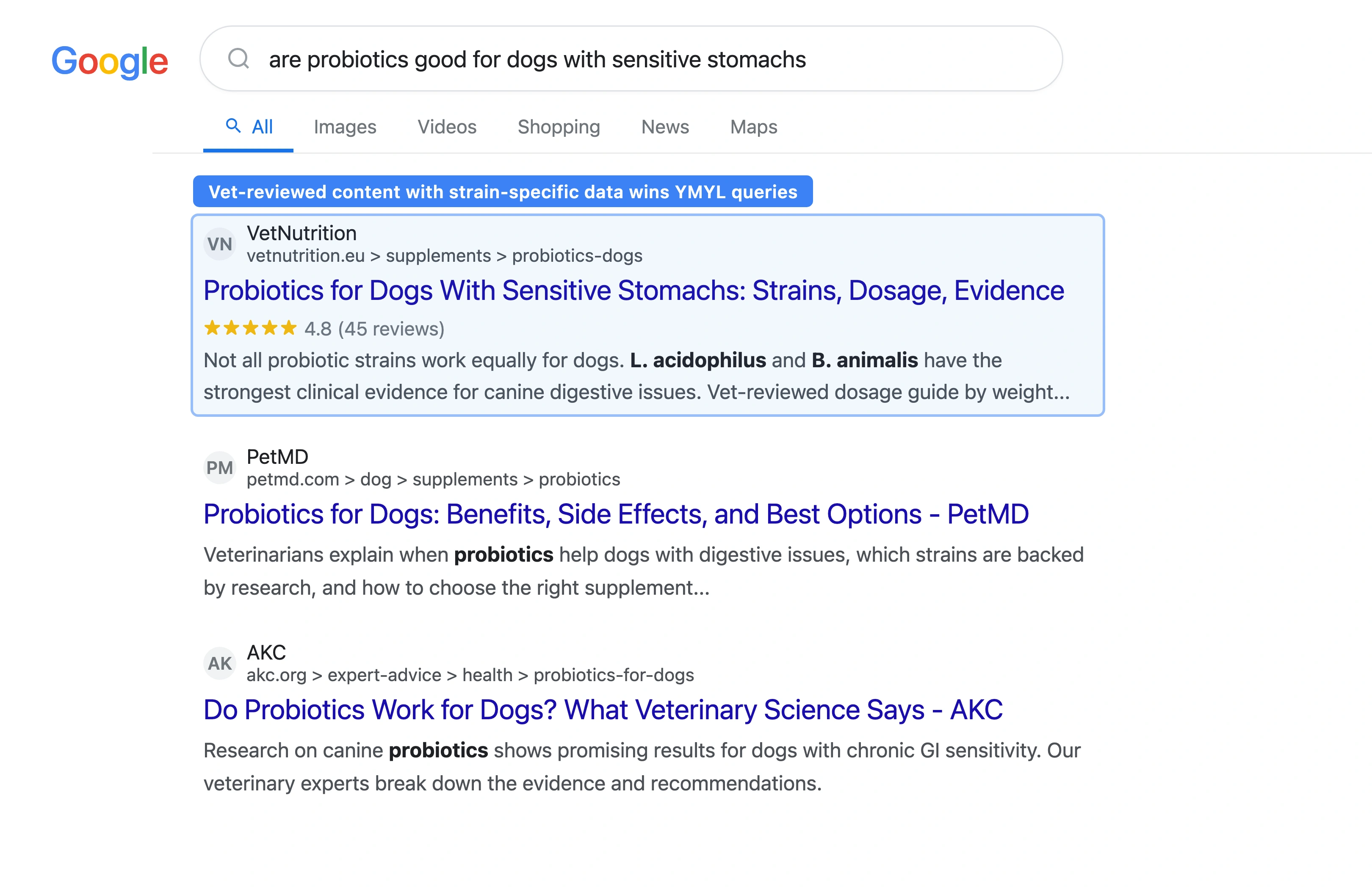Image resolution: width=1372 pixels, height=887 pixels.
Task: Open the VetNutrition probiotics article link
Action: pos(633,290)
